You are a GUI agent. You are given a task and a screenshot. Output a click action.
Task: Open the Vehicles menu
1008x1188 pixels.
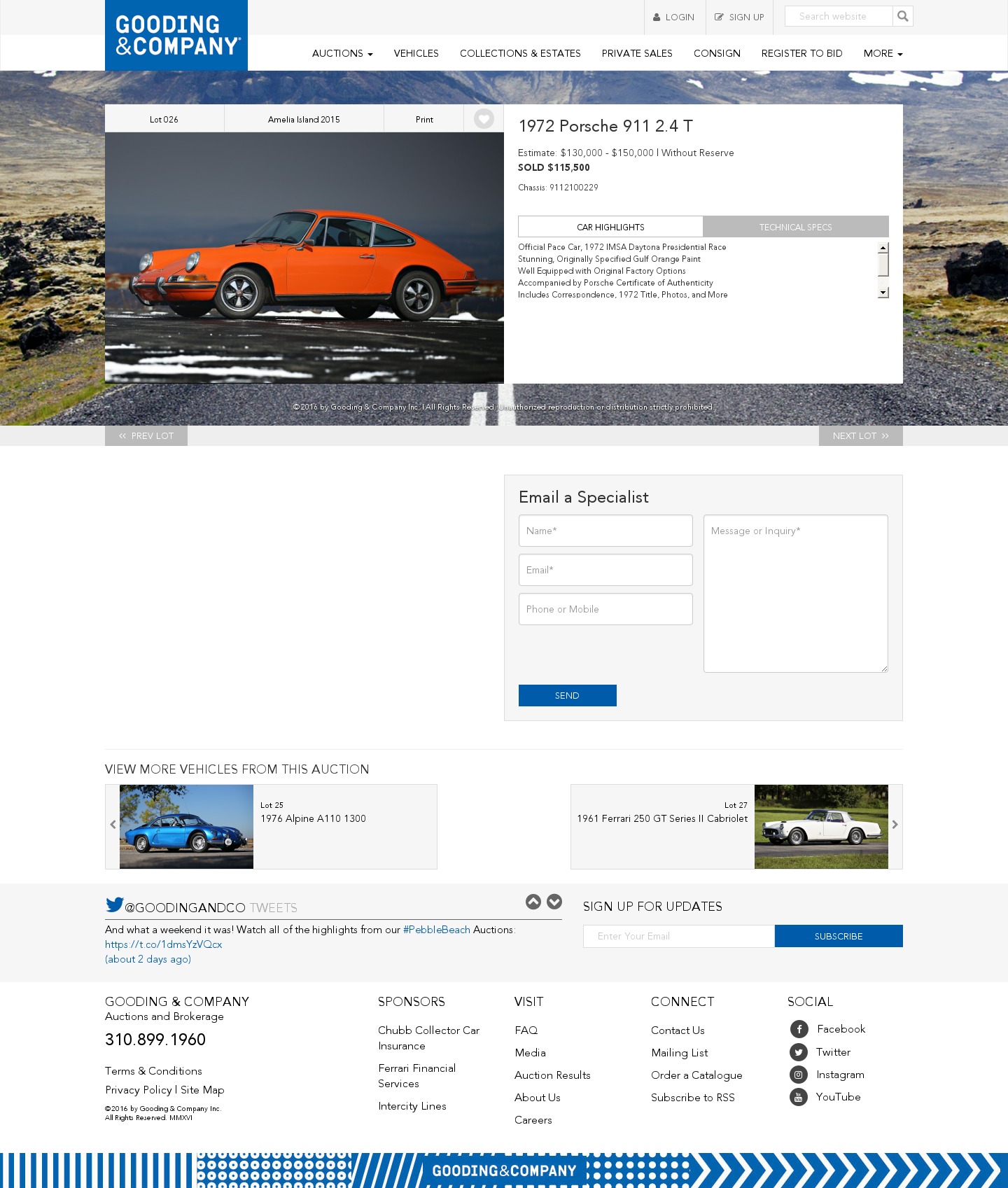pyautogui.click(x=416, y=53)
